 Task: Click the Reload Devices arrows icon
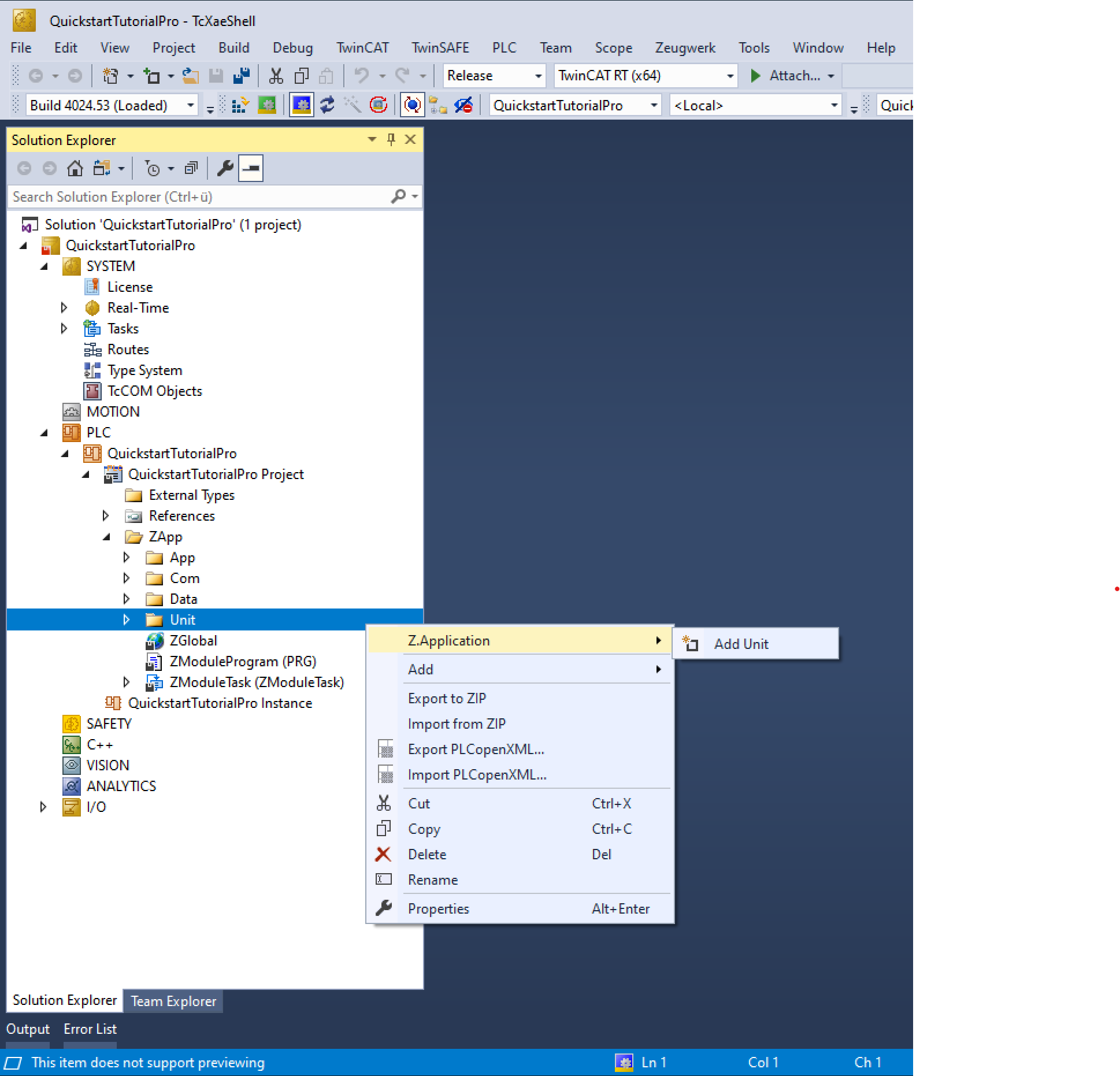click(327, 105)
